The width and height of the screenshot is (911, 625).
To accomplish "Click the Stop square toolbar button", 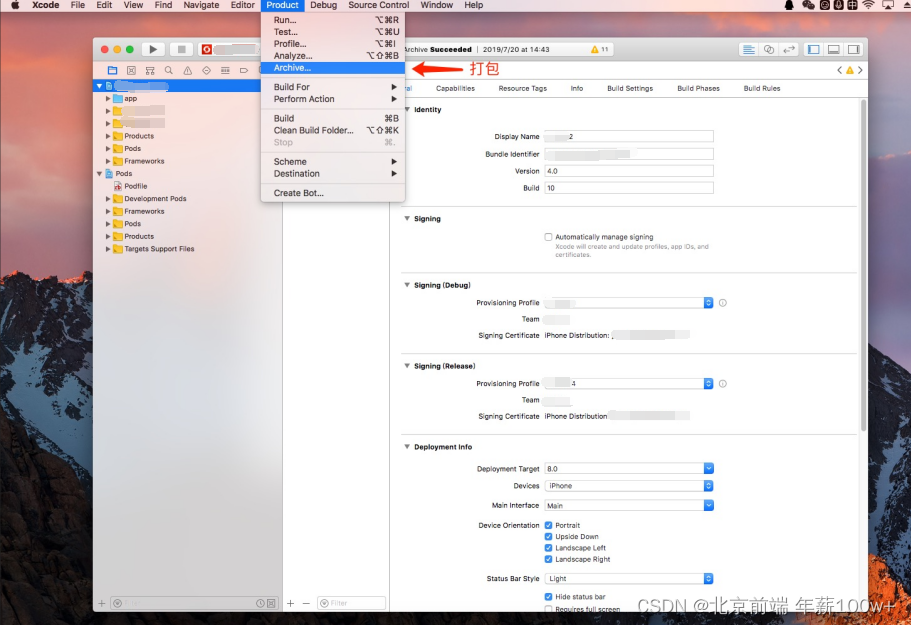I will click(x=181, y=50).
